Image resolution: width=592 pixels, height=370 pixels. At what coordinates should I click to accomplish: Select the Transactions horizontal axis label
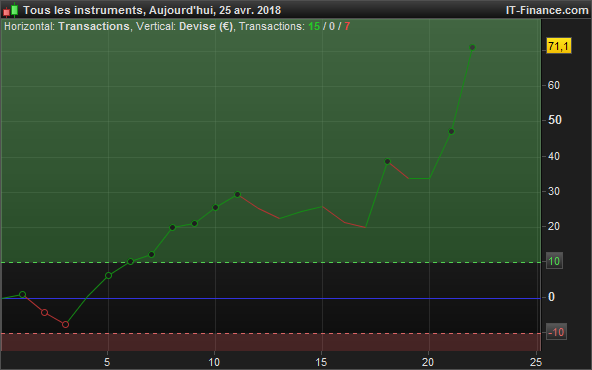pos(94,26)
